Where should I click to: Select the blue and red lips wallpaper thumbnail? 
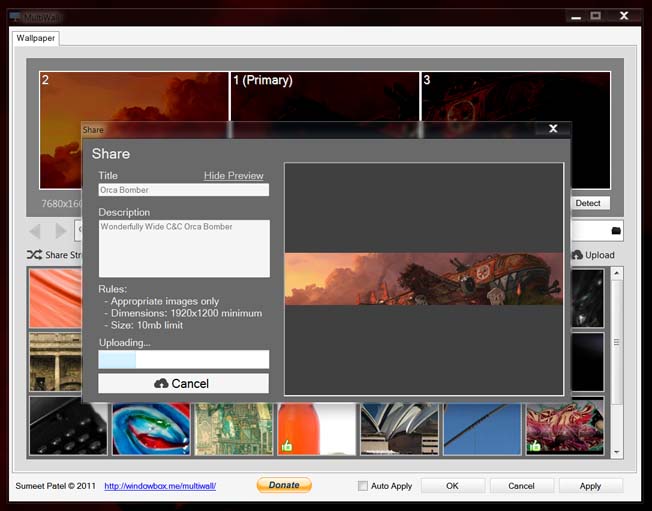[x=151, y=428]
